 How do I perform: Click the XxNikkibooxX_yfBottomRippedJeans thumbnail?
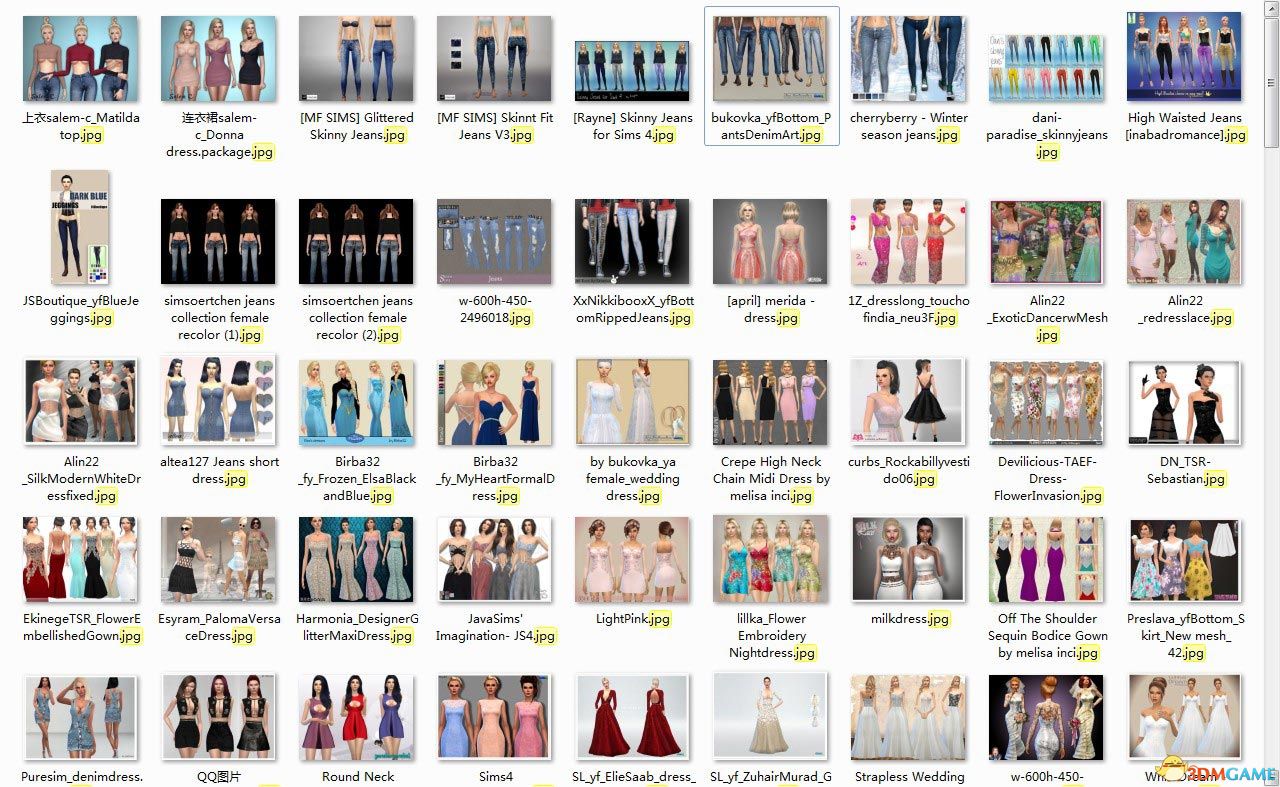click(x=632, y=241)
